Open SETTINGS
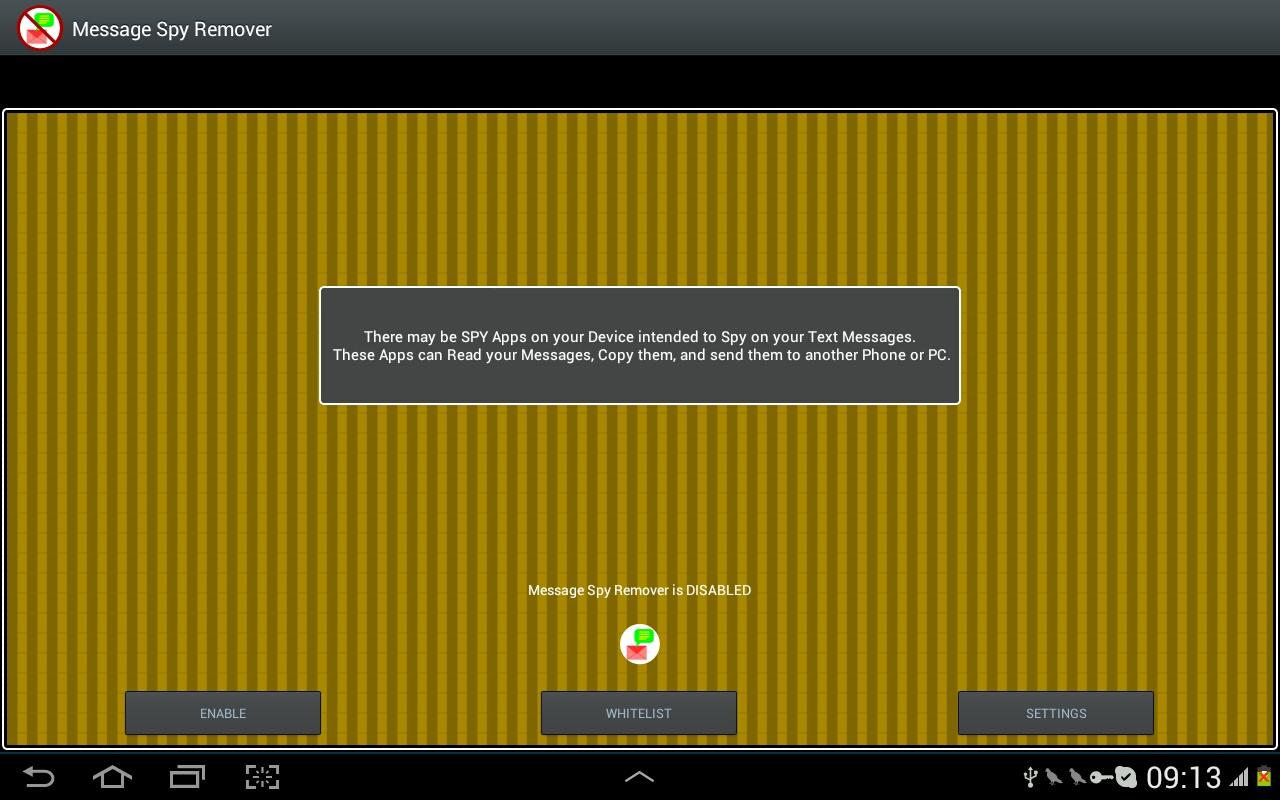Viewport: 1280px width, 800px height. click(x=1056, y=713)
